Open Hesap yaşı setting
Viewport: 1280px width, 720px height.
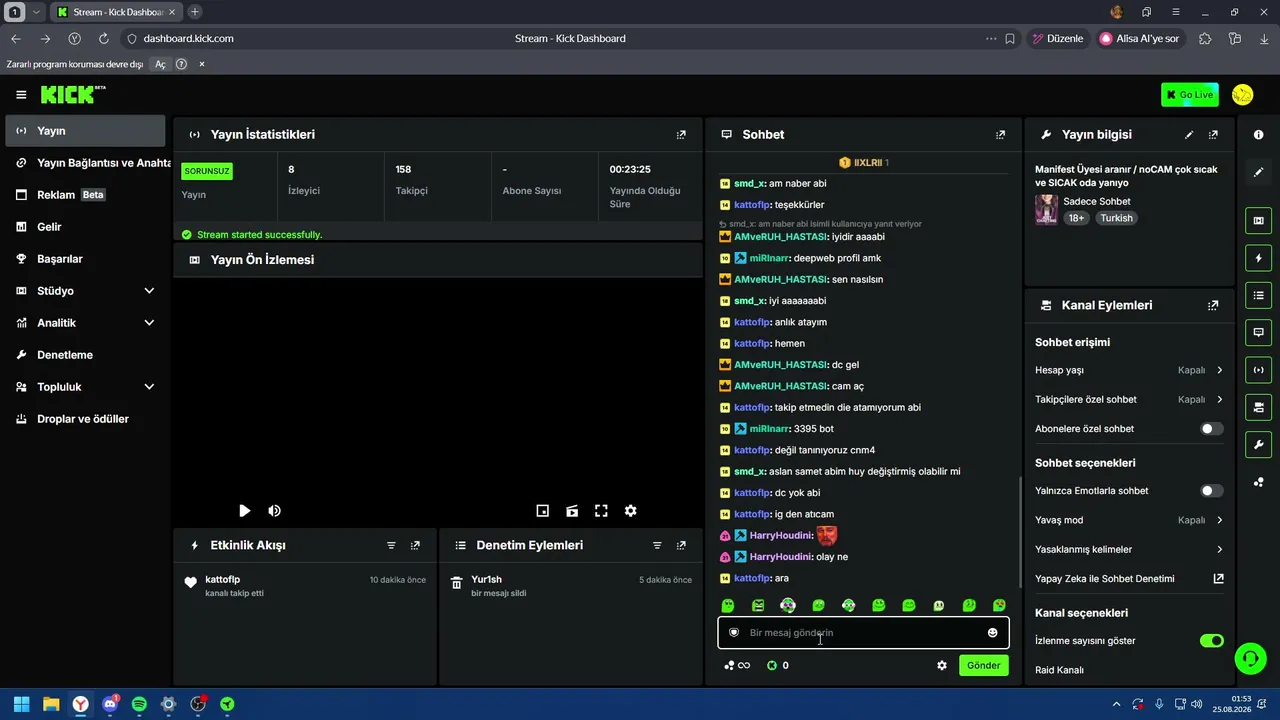(x=1129, y=370)
